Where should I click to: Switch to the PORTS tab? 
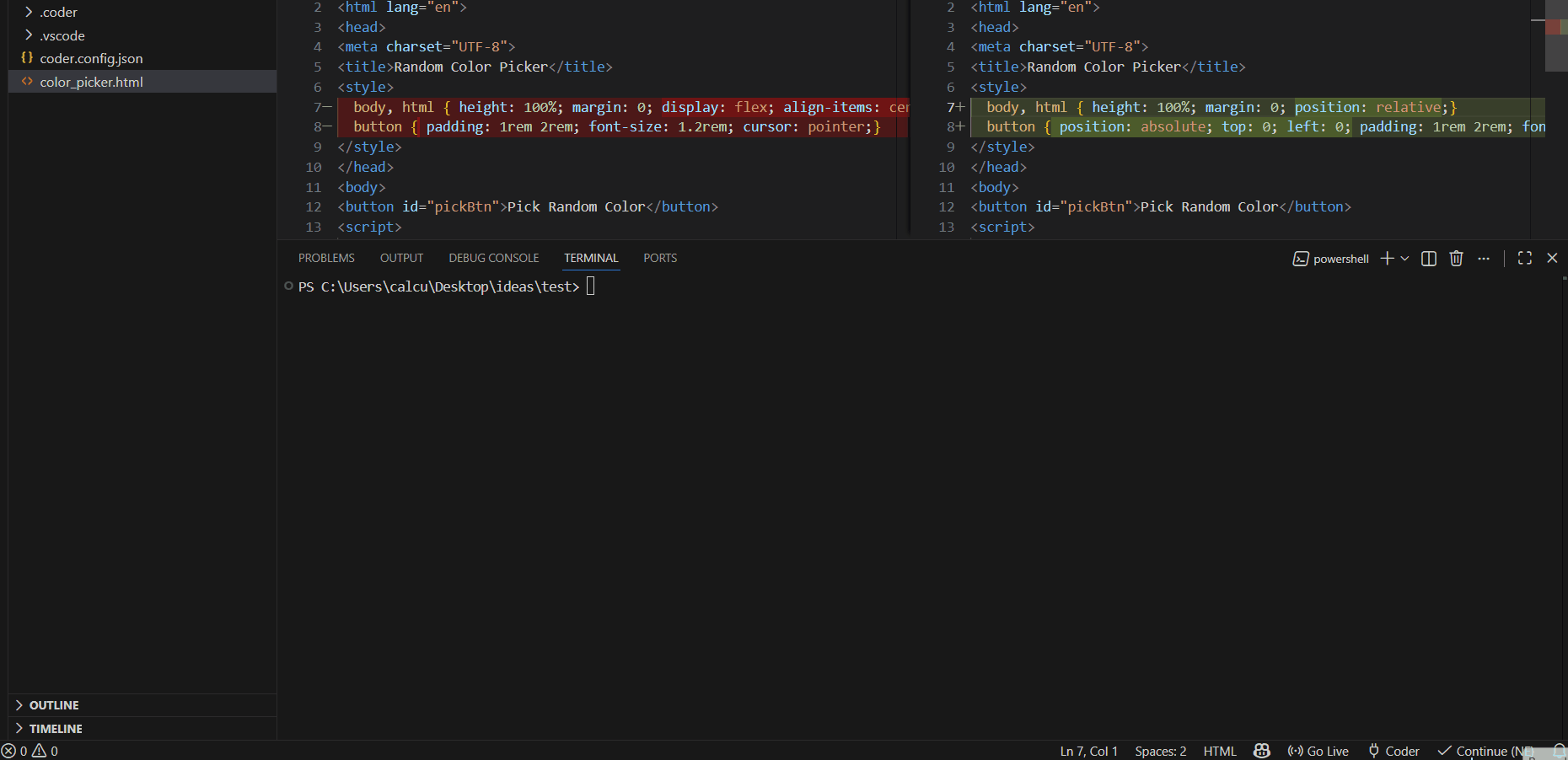click(659, 258)
